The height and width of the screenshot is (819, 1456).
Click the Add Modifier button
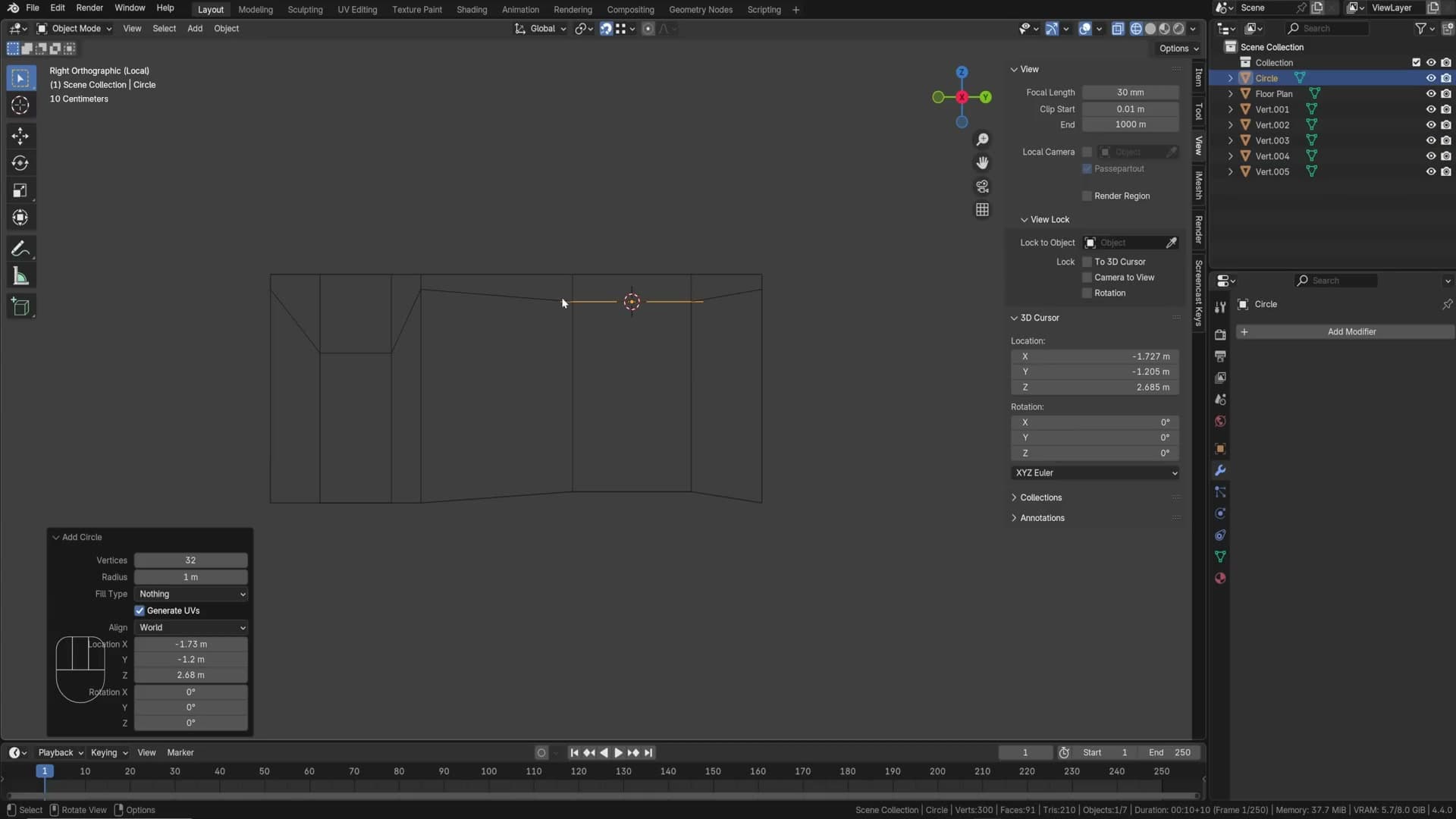pyautogui.click(x=1345, y=332)
